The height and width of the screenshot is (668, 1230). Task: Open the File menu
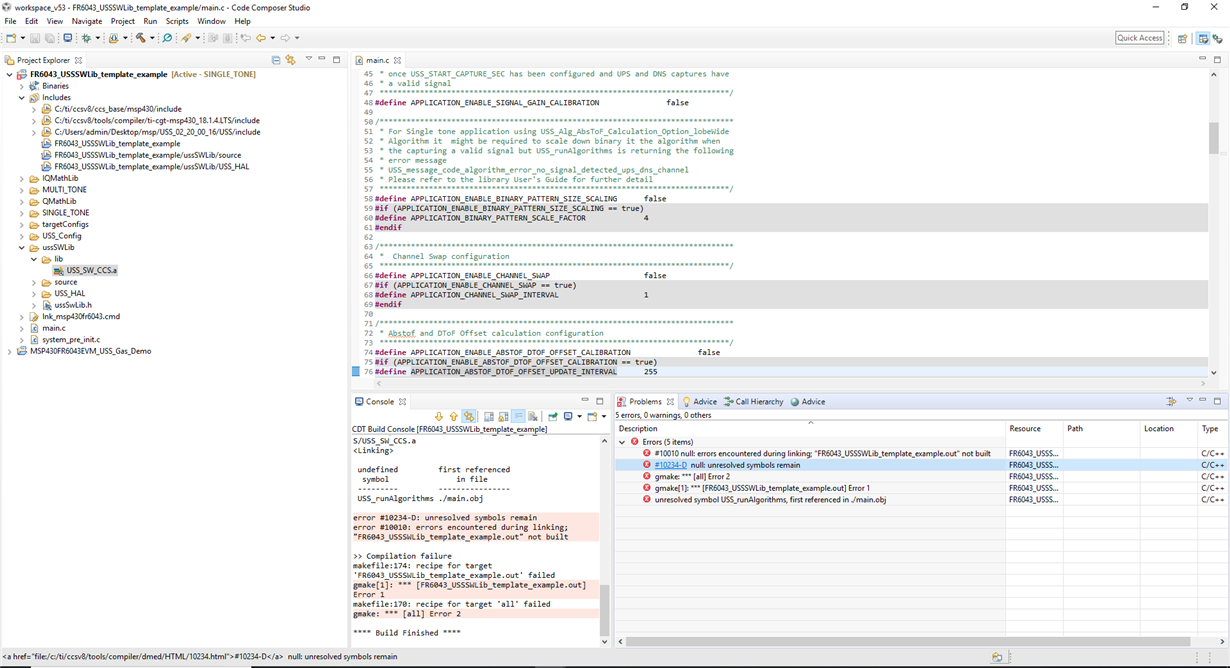(10, 21)
